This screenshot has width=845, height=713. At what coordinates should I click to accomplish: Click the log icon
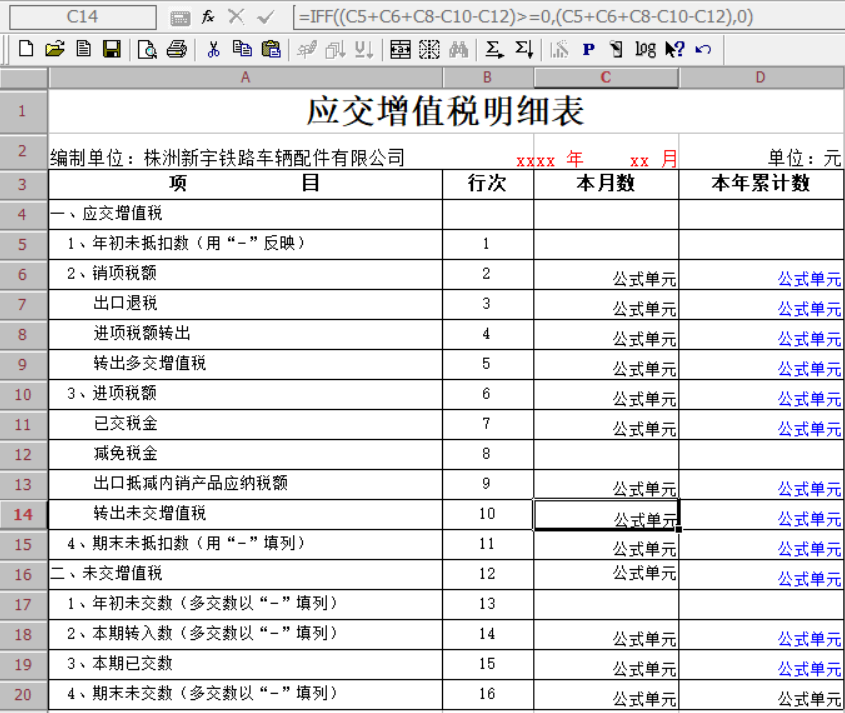click(645, 50)
